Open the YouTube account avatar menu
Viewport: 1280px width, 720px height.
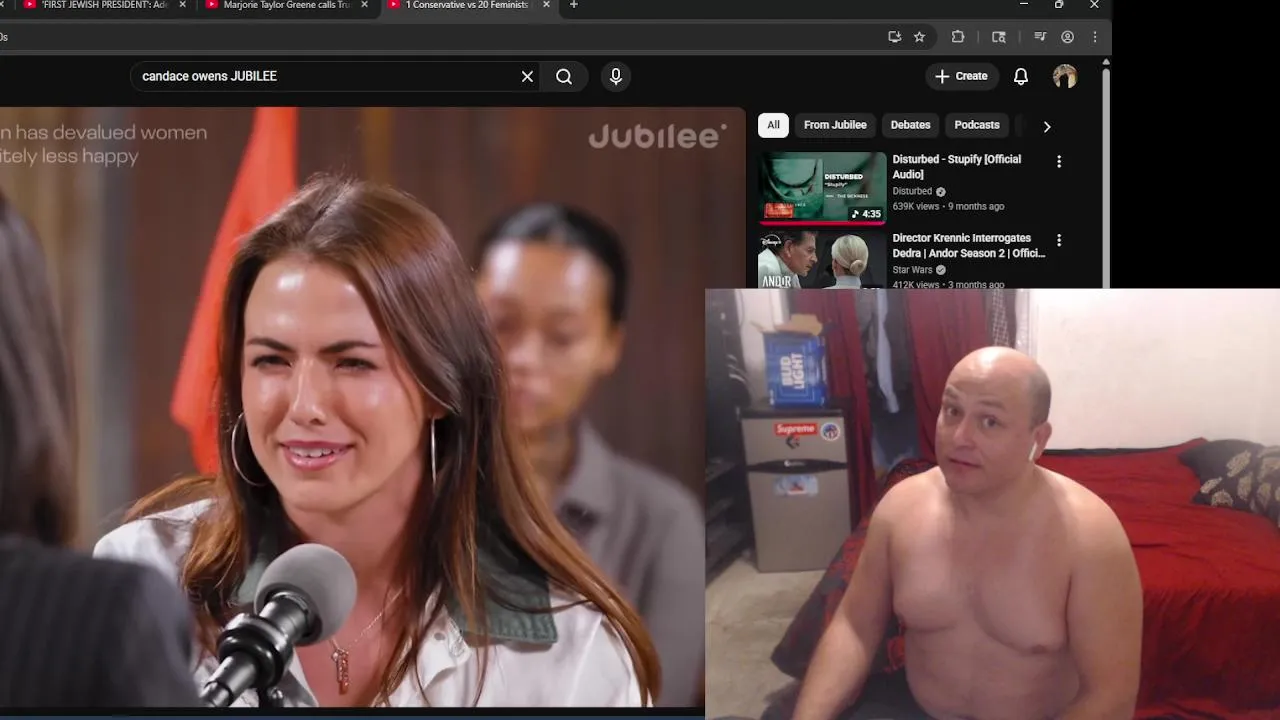click(1065, 77)
